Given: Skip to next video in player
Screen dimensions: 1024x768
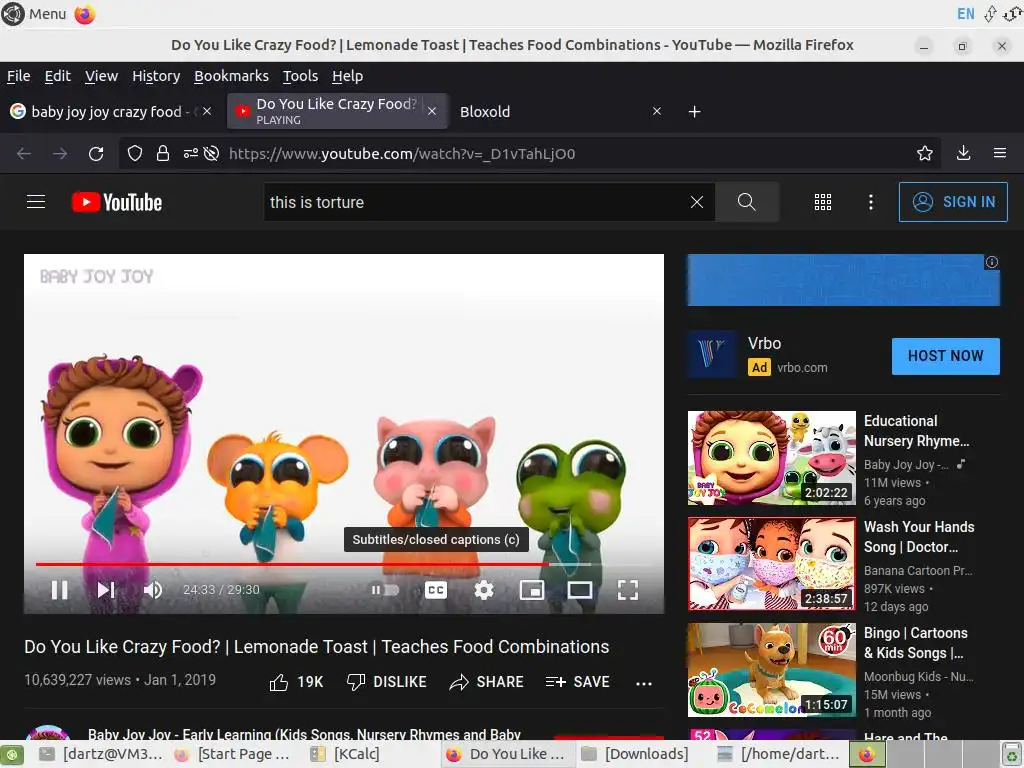Looking at the screenshot, I should click(106, 590).
